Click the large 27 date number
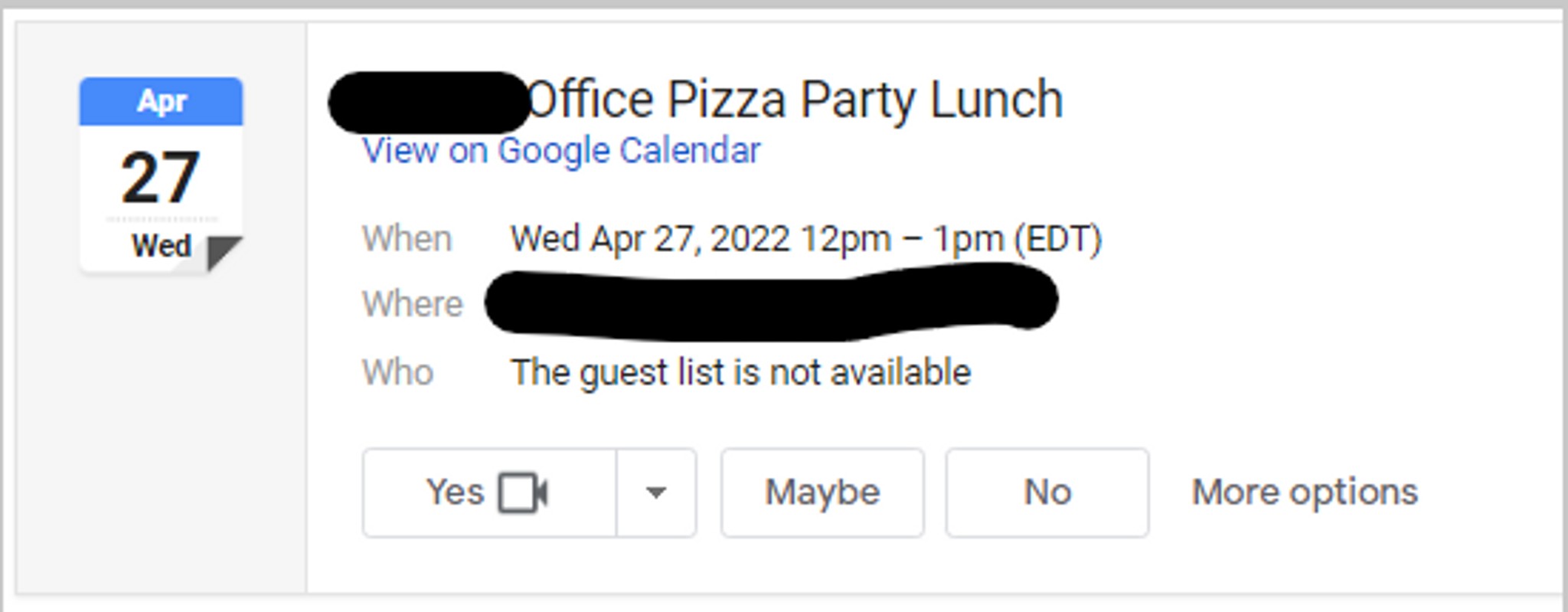The height and width of the screenshot is (612, 1568). click(161, 178)
